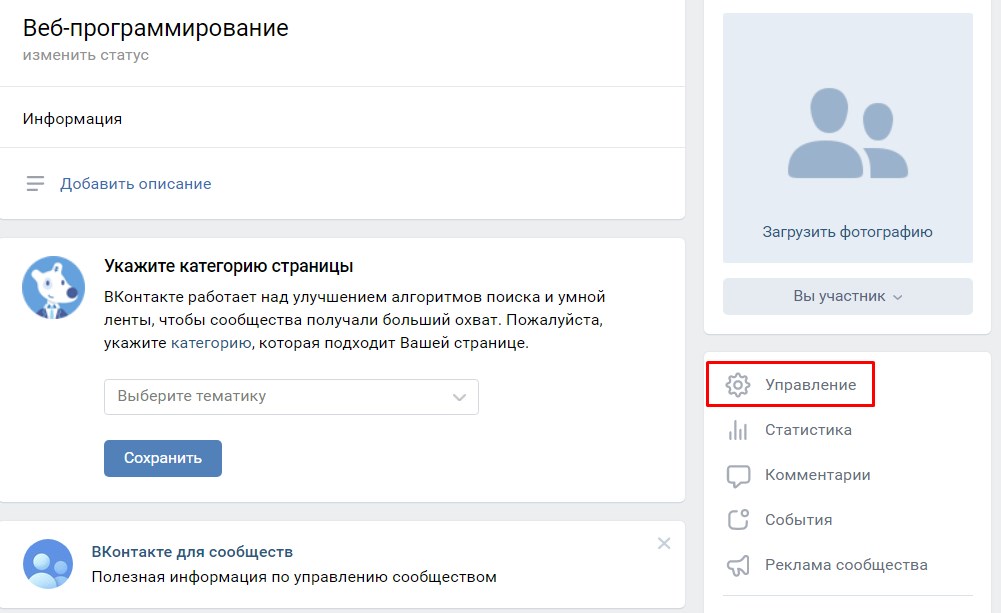
Task: Open the Выберите тематику dropdown
Action: (291, 396)
